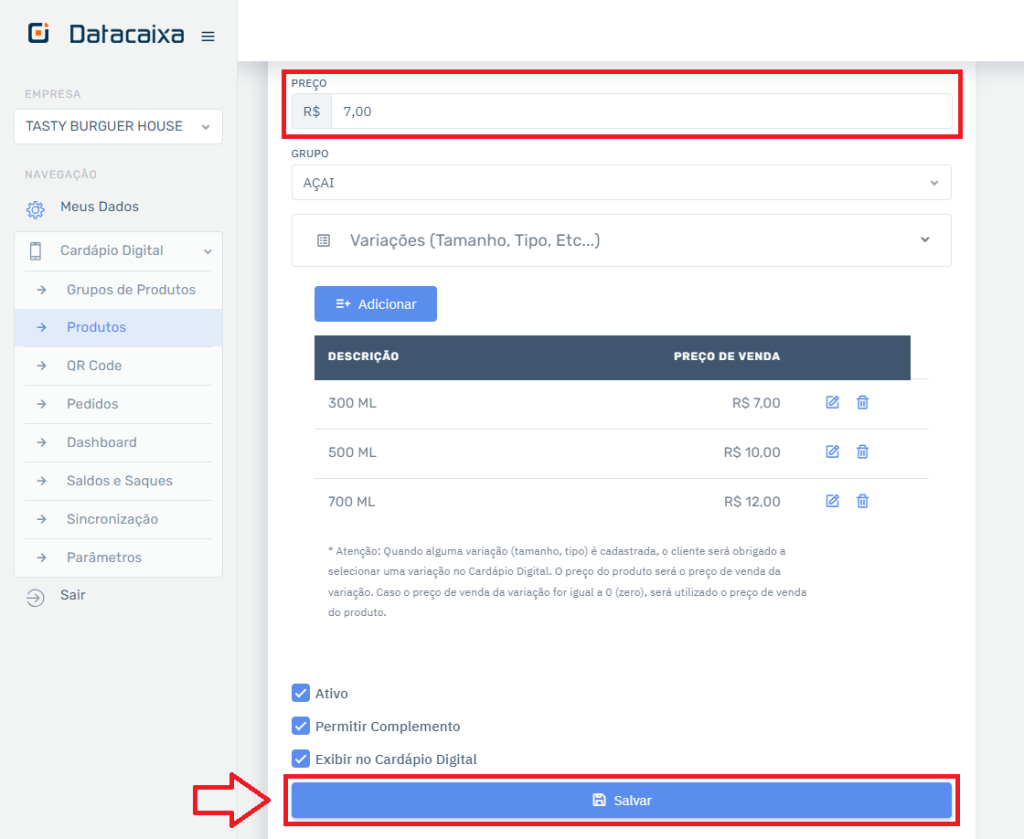This screenshot has width=1024, height=839.
Task: Click the Salvar button
Action: tap(621, 800)
